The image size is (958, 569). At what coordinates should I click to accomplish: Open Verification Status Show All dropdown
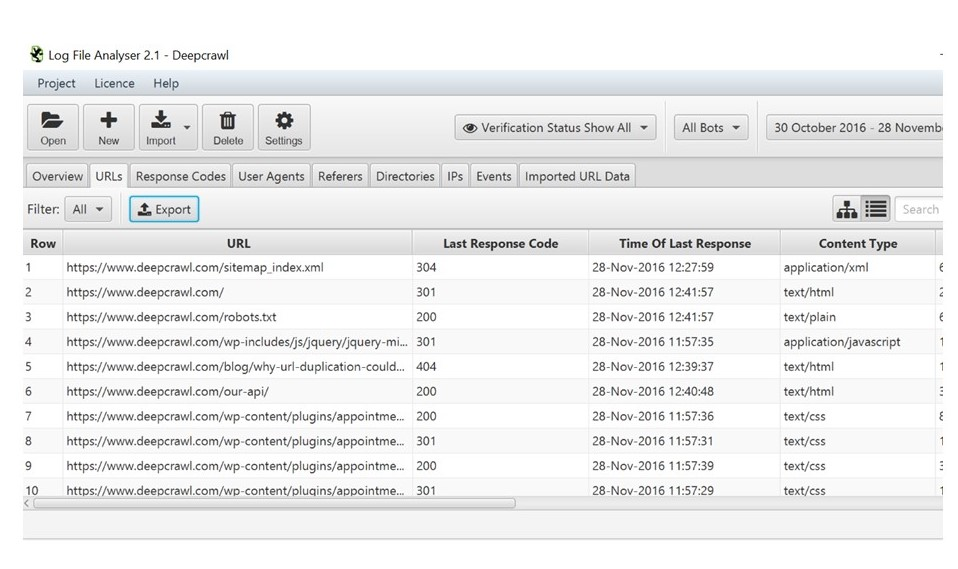point(555,128)
